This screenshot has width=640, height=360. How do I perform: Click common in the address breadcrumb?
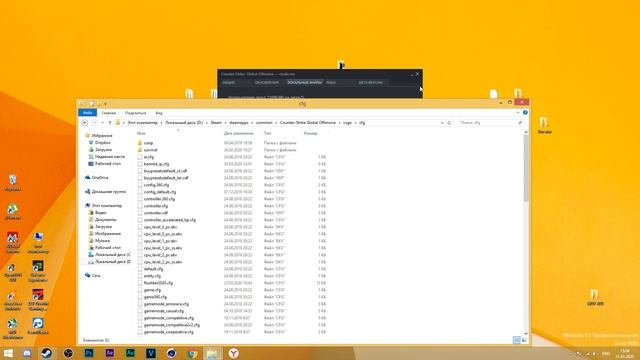264,123
